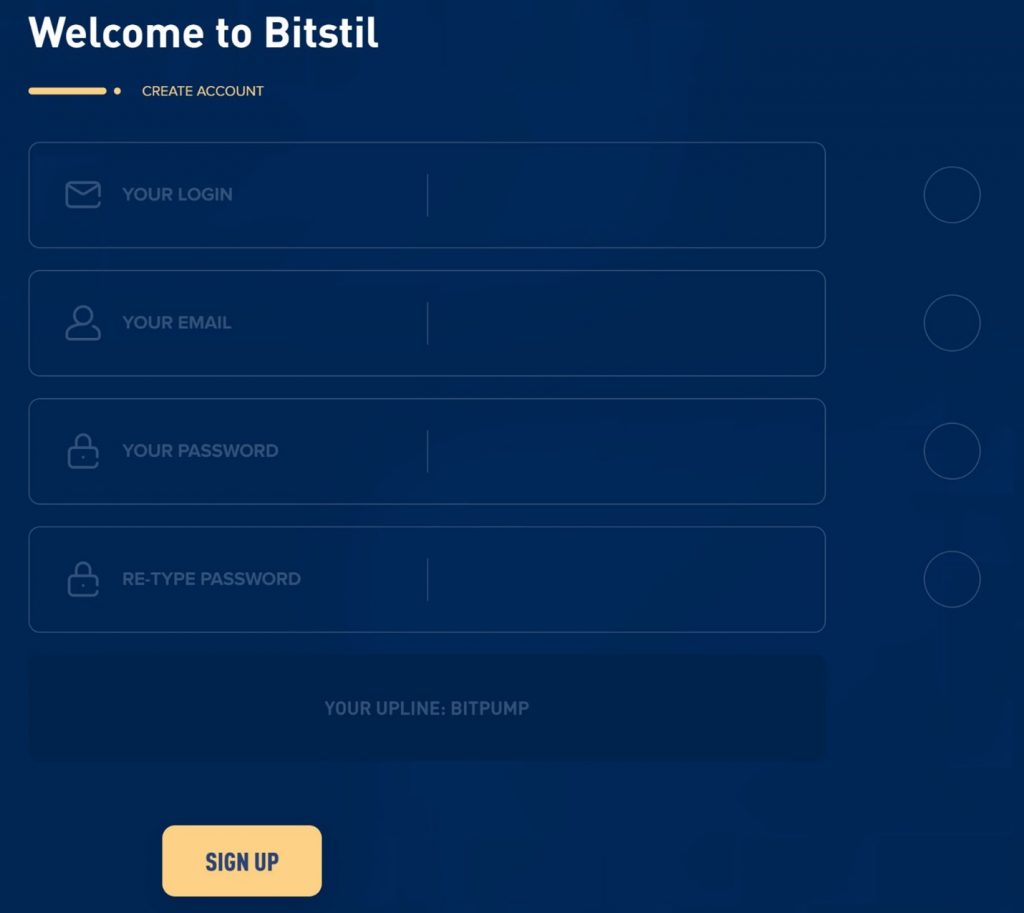Focus the Your Password input area

coord(427,451)
